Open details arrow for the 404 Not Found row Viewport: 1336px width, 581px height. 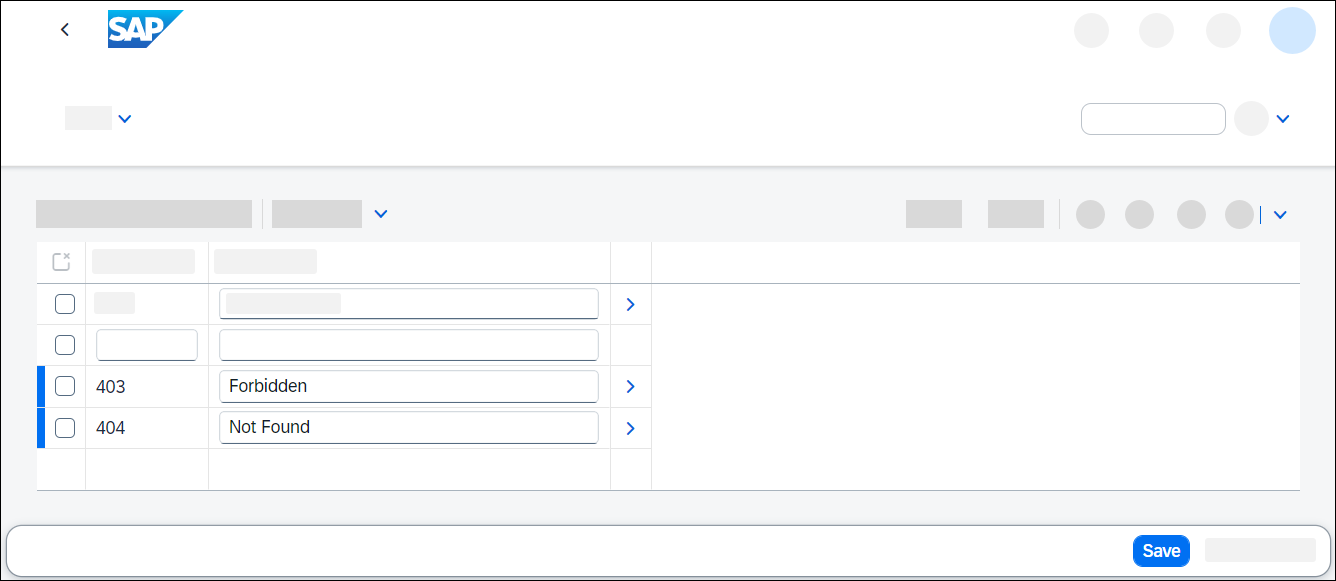[x=630, y=428]
